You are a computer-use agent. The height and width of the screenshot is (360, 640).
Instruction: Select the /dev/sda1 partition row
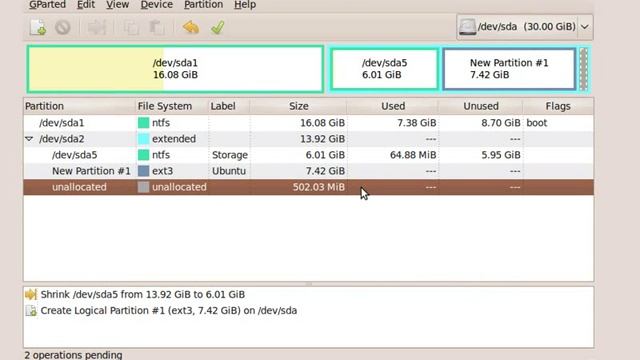click(x=309, y=123)
